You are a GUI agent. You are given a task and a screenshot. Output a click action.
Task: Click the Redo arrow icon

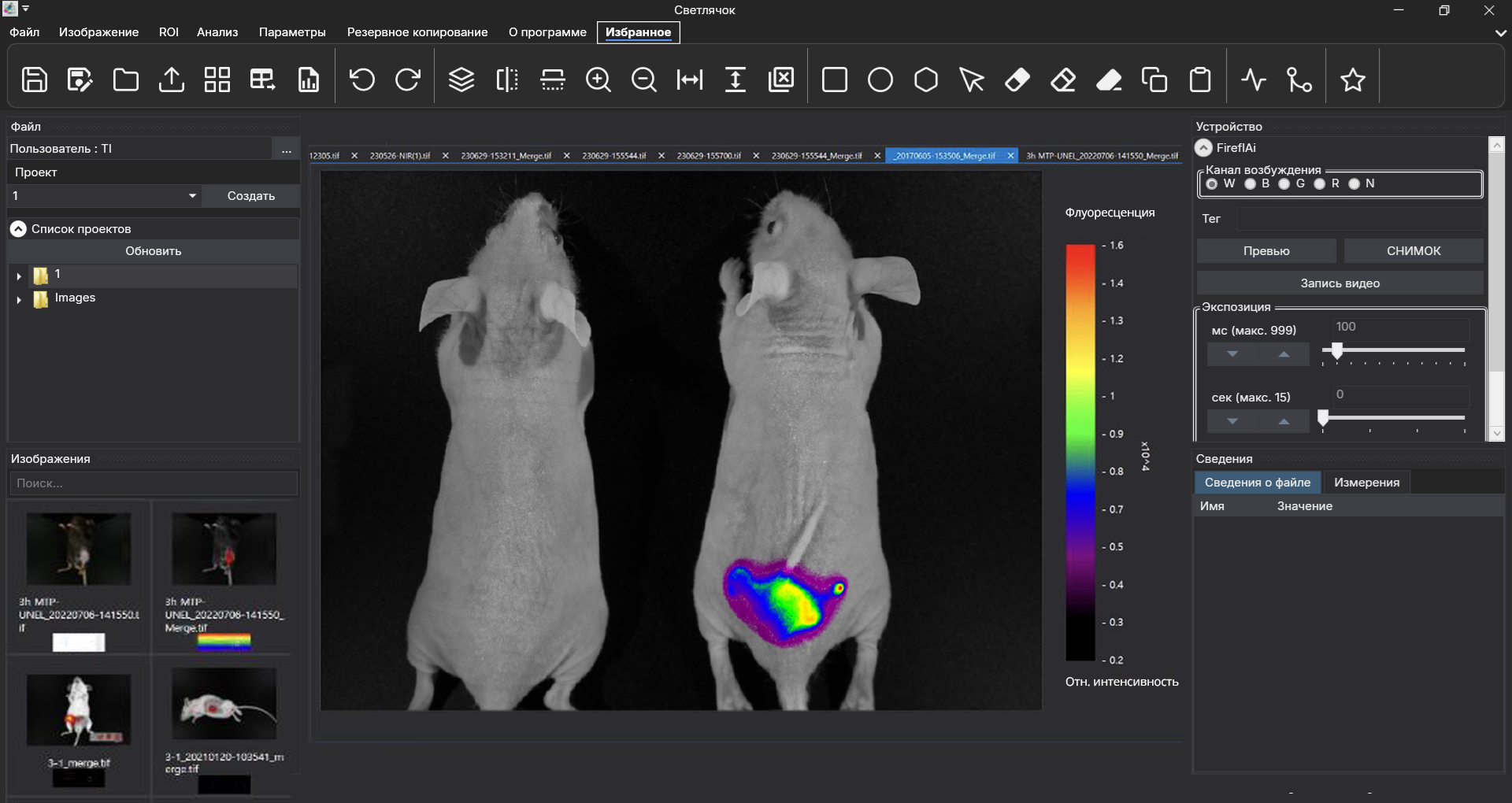click(408, 80)
